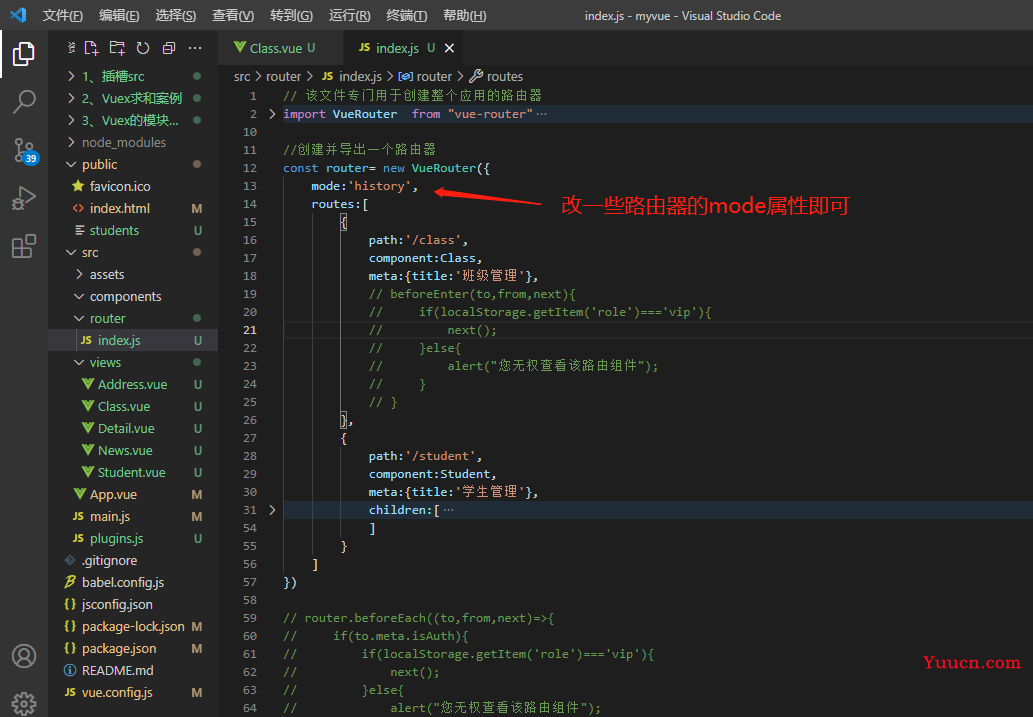Image resolution: width=1033 pixels, height=717 pixels.
Task: Close the index.js editor tab
Action: click(x=449, y=48)
